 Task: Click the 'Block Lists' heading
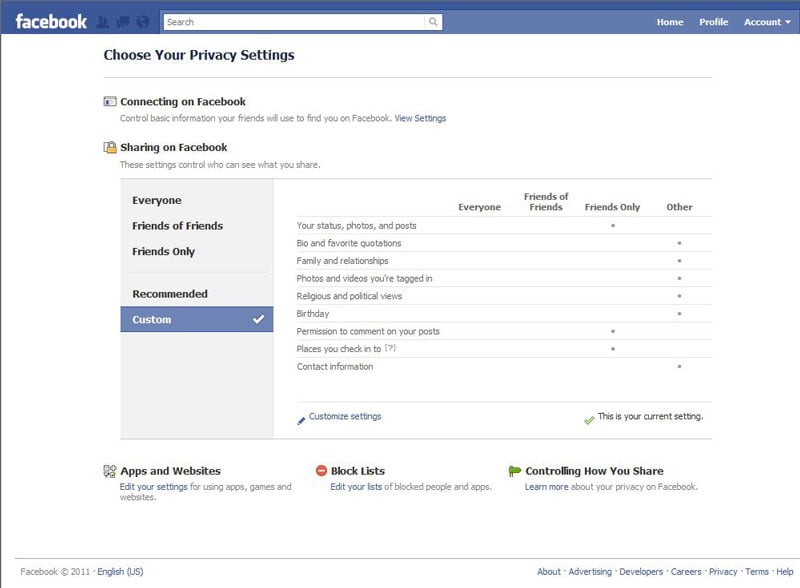358,471
